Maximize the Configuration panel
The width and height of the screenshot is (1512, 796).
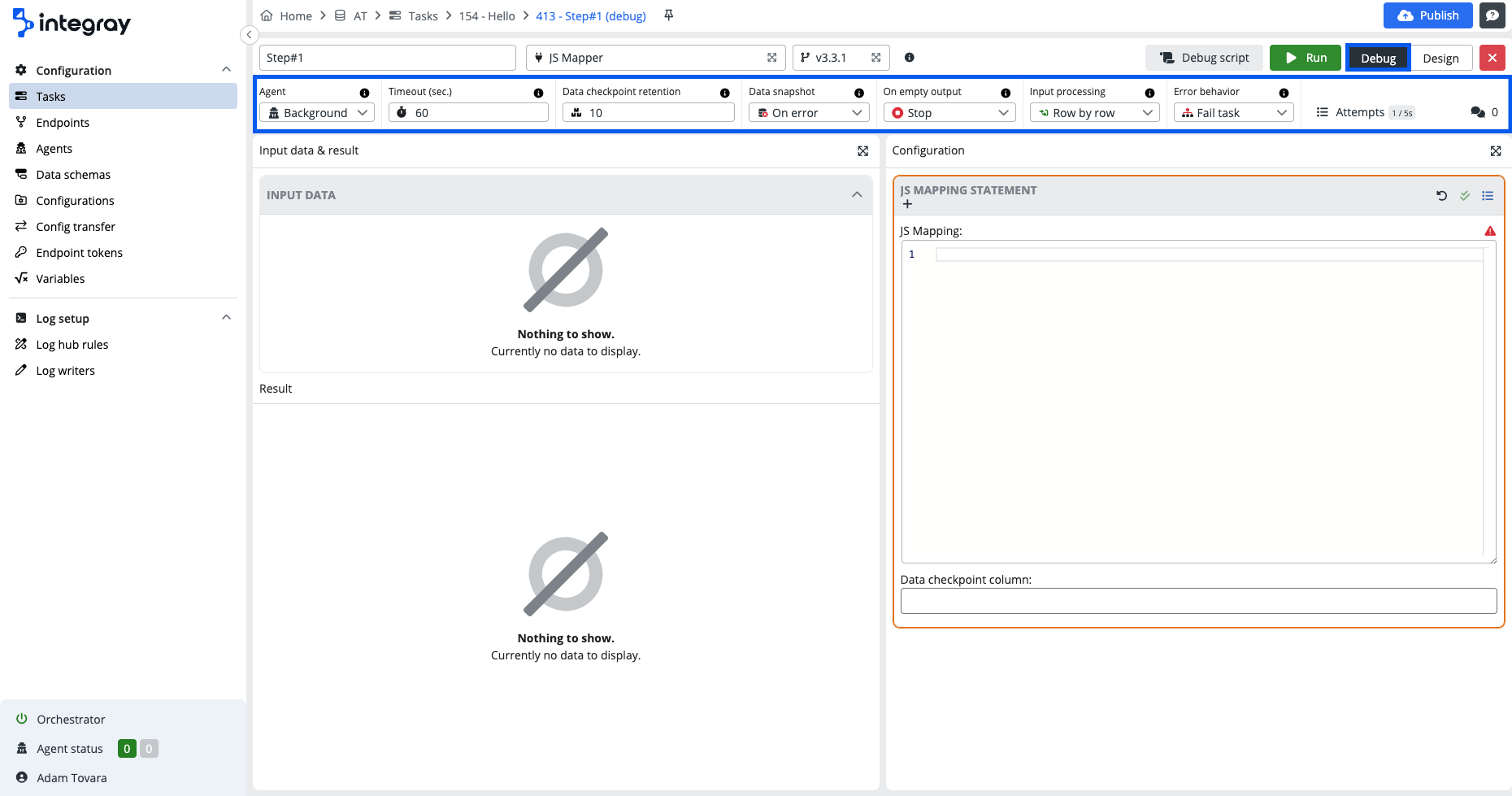click(1495, 150)
